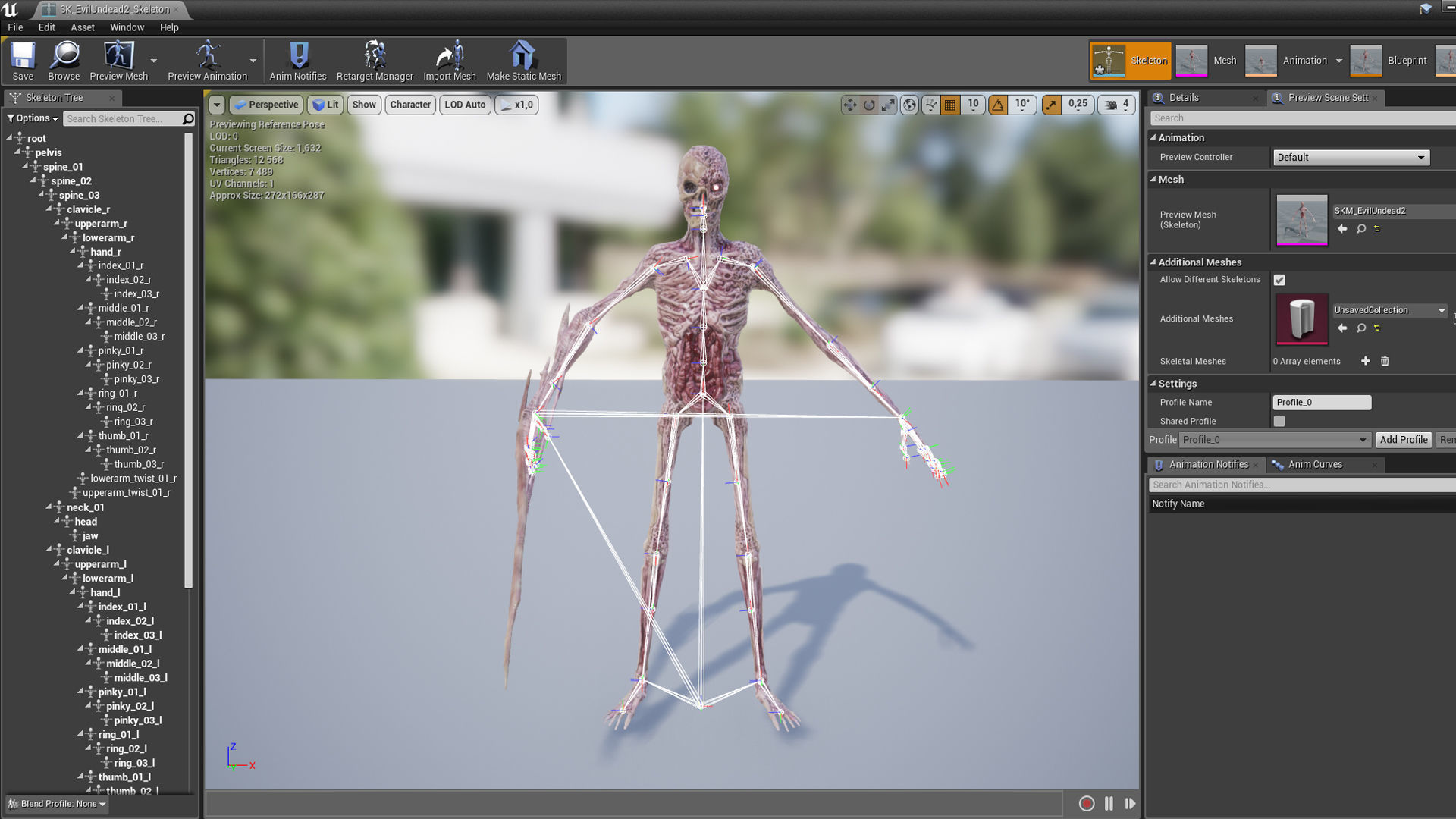The height and width of the screenshot is (819, 1456).
Task: Switch to the Anim Curves tab
Action: coord(1314,464)
